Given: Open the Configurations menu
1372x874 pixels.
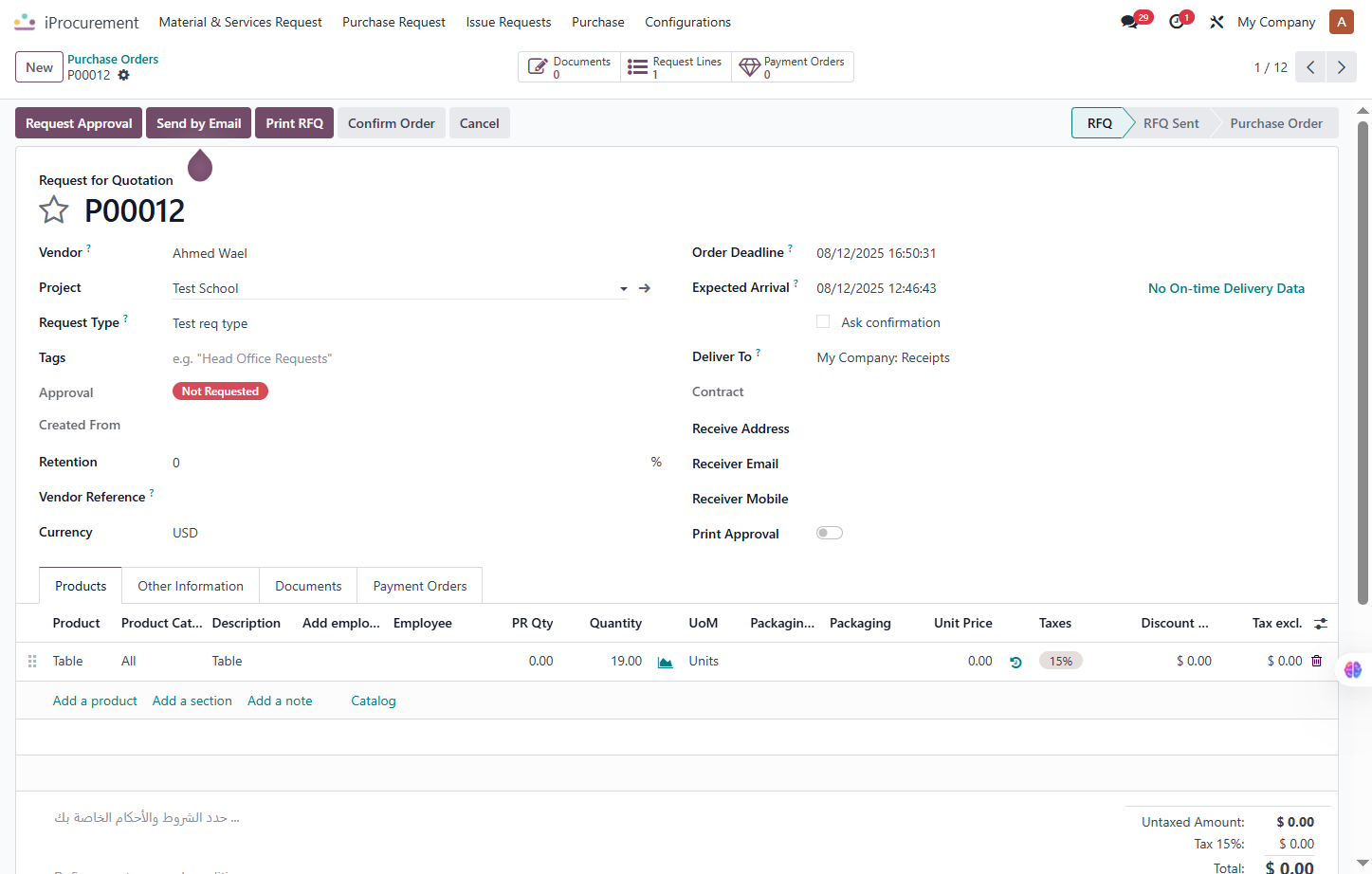Looking at the screenshot, I should click(x=687, y=22).
